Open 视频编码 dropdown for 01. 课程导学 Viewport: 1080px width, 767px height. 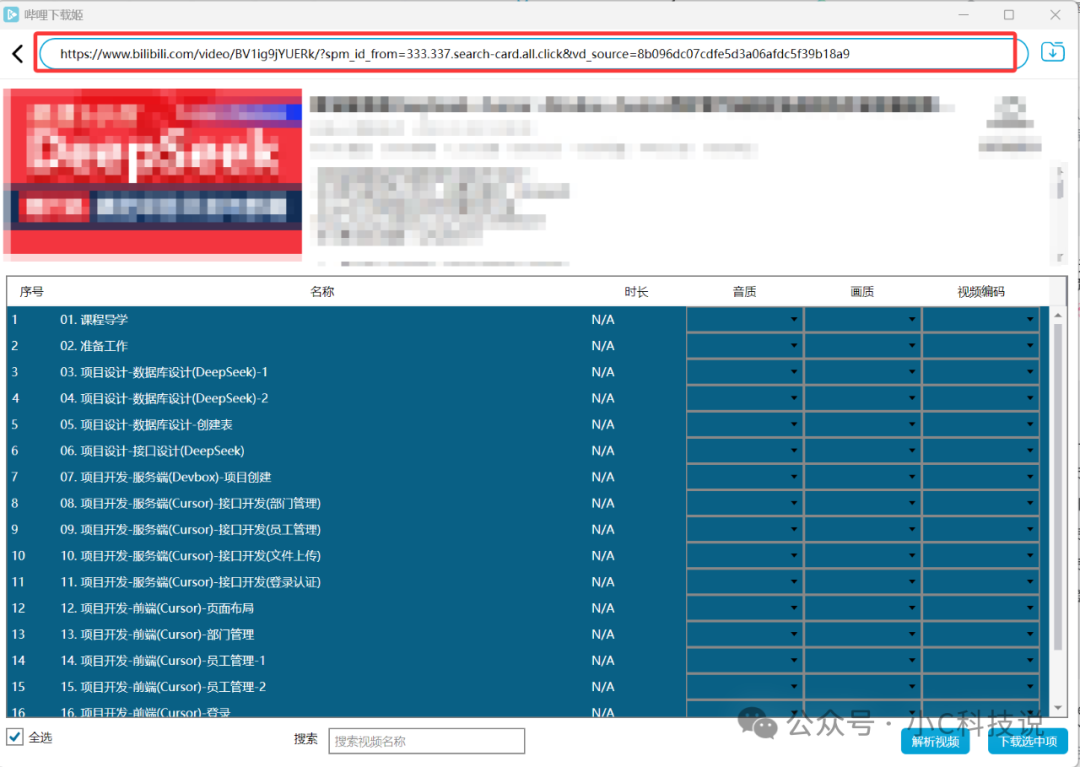[981, 319]
